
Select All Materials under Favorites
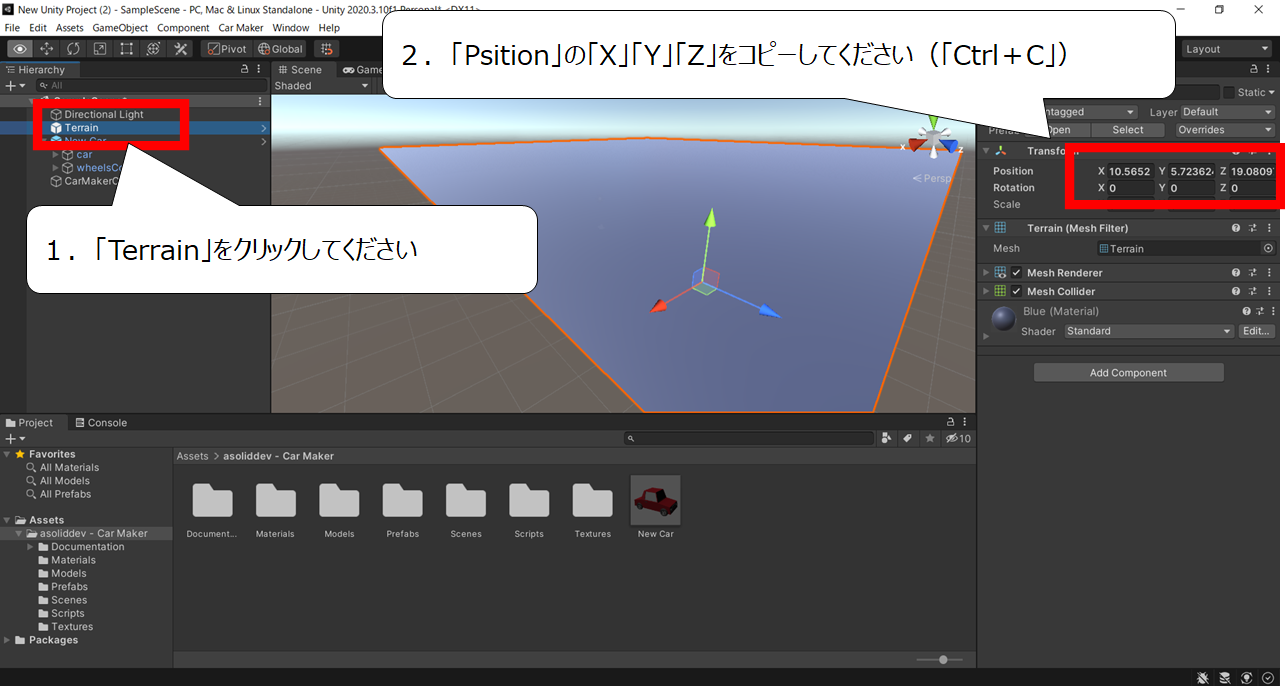pyautogui.click(x=69, y=467)
